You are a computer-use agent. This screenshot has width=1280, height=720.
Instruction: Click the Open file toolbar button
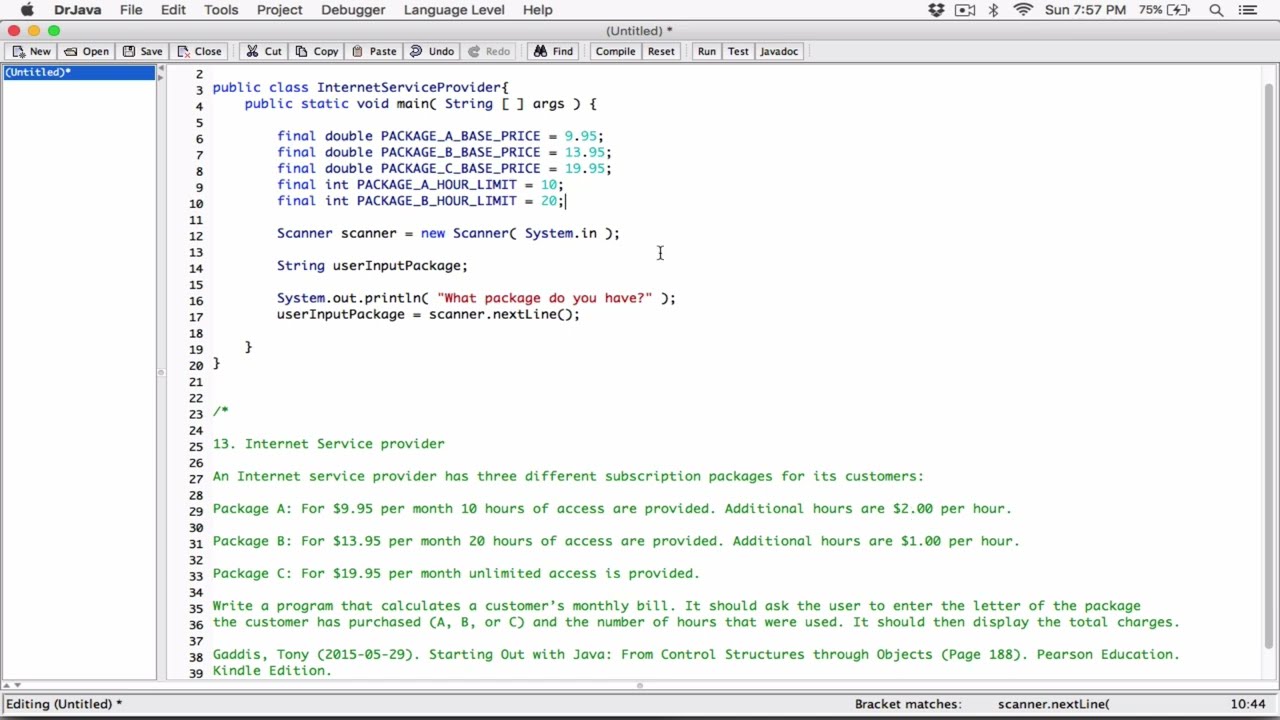pos(86,51)
